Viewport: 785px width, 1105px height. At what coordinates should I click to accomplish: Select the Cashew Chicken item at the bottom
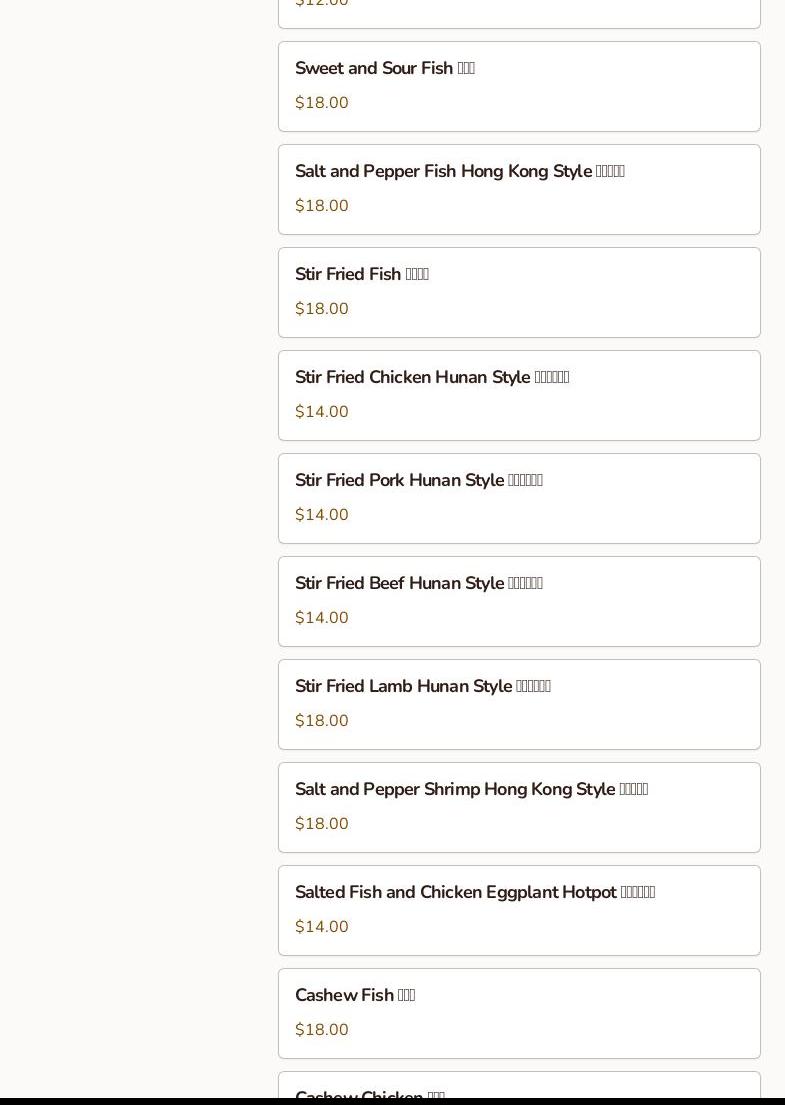(369, 1093)
